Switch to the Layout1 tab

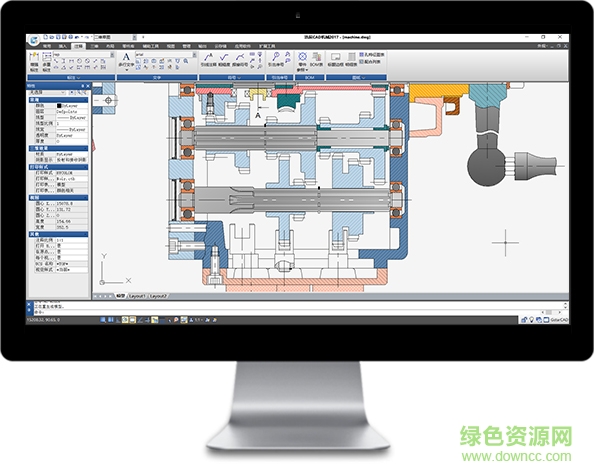coord(137,296)
